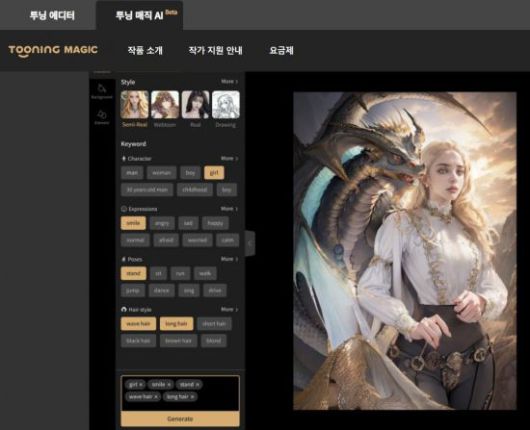Toggle the dance pose keyword
This screenshot has width=530, height=430.
(x=162, y=290)
